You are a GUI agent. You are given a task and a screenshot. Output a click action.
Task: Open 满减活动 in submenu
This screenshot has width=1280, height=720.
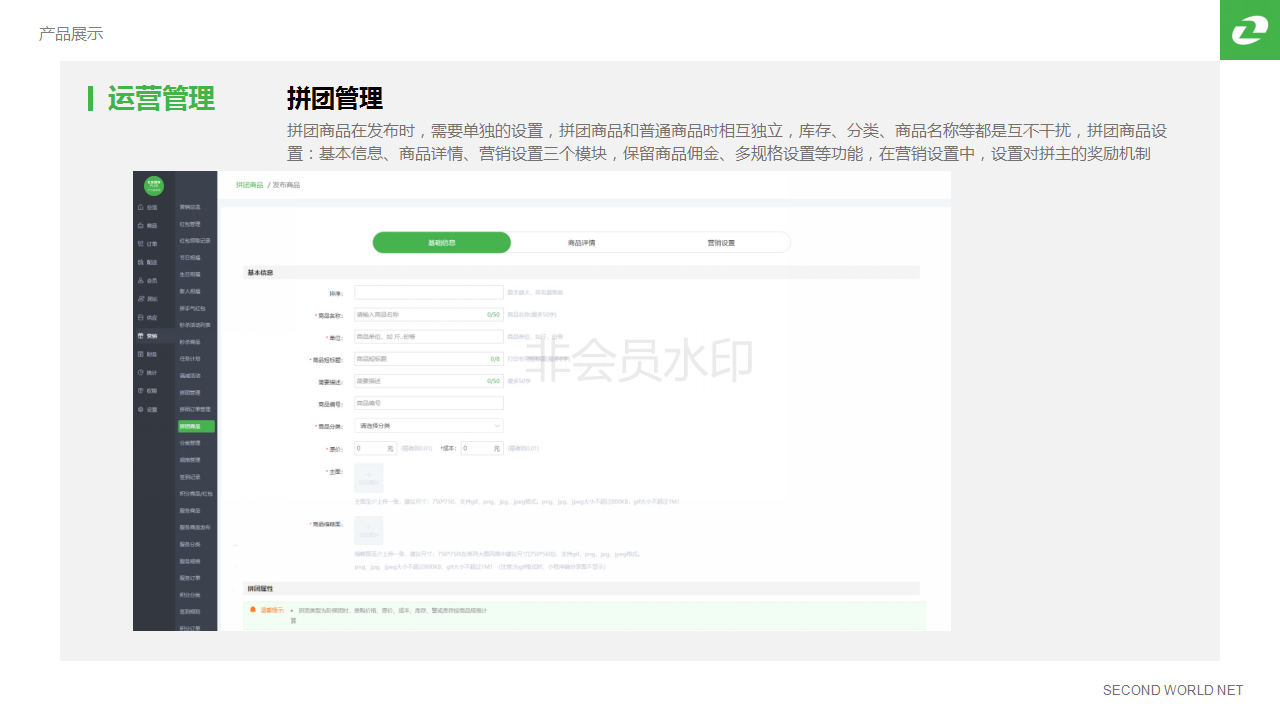(190, 375)
